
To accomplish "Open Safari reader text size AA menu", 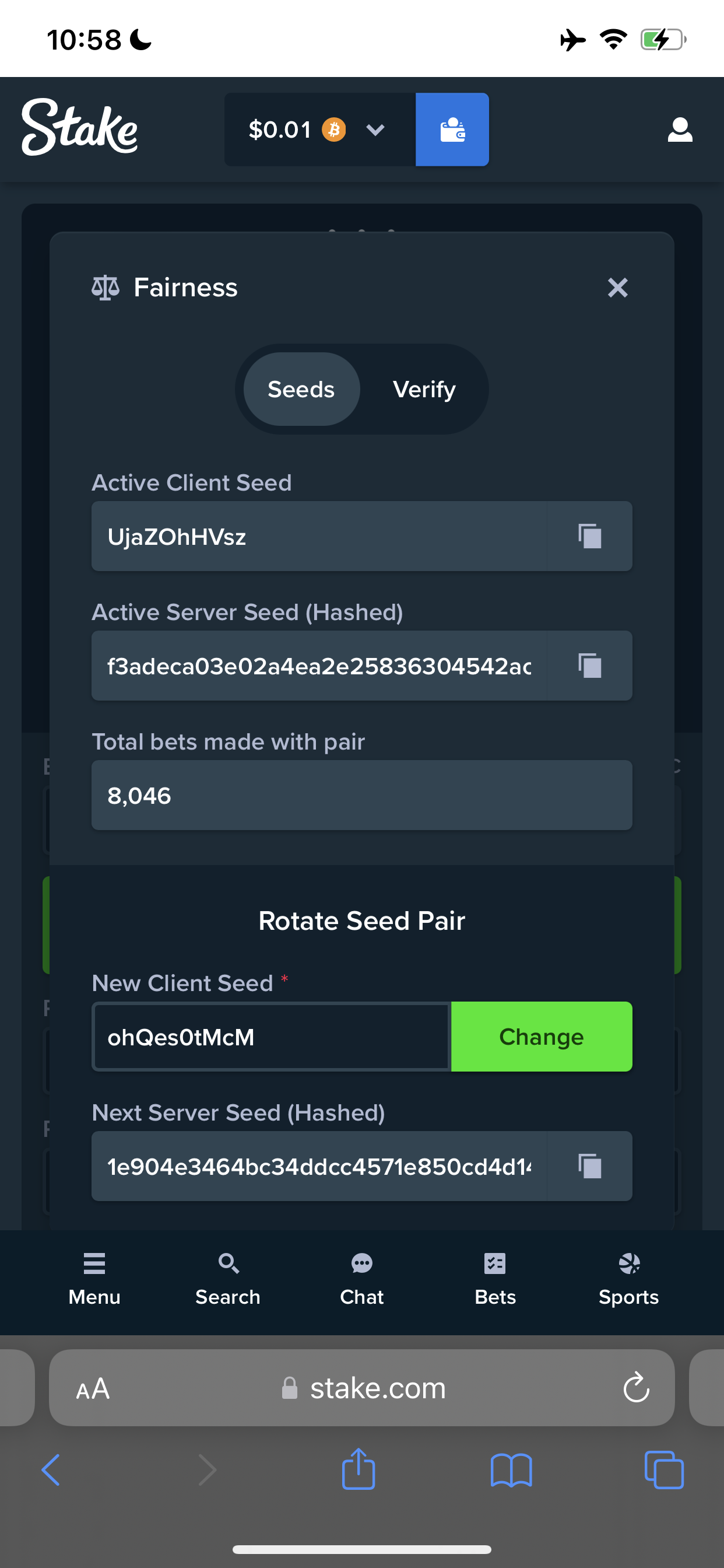I will (x=93, y=1389).
